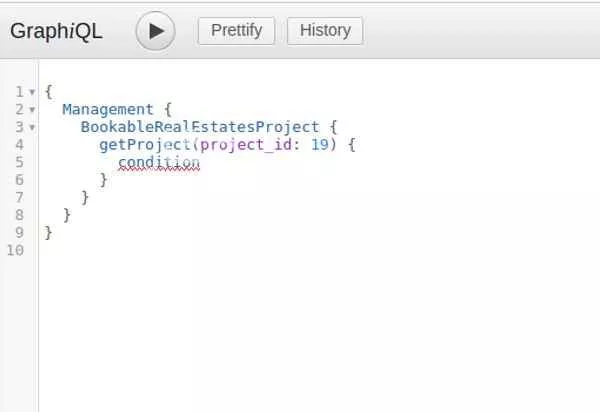Collapse the fold arrow on line 1
The height and width of the screenshot is (412, 600).
tap(32, 92)
